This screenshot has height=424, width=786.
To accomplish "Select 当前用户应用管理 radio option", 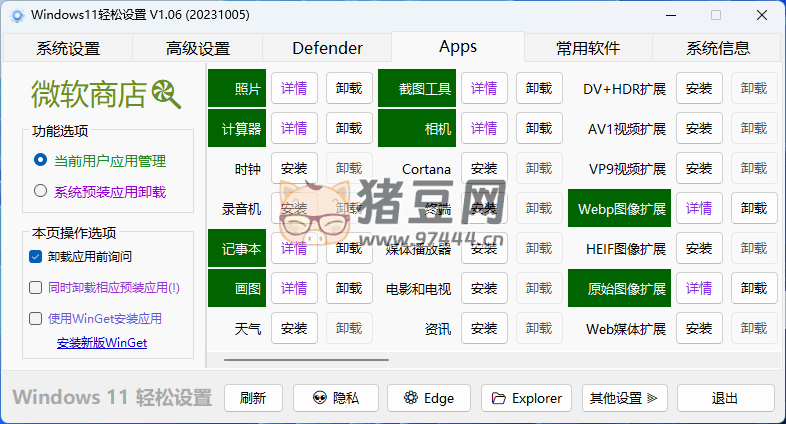I will [41, 160].
